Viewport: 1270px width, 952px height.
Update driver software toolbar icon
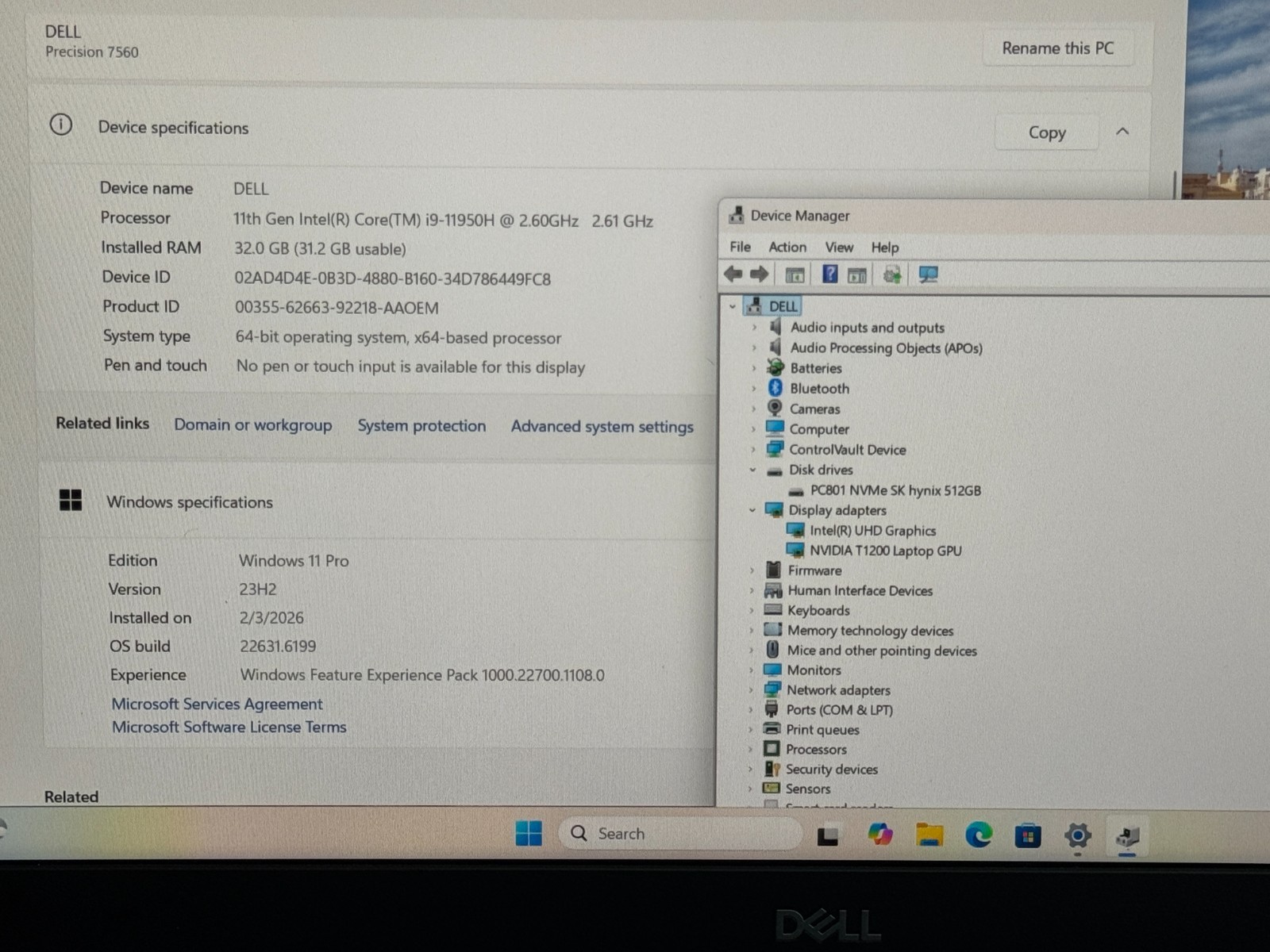(892, 274)
